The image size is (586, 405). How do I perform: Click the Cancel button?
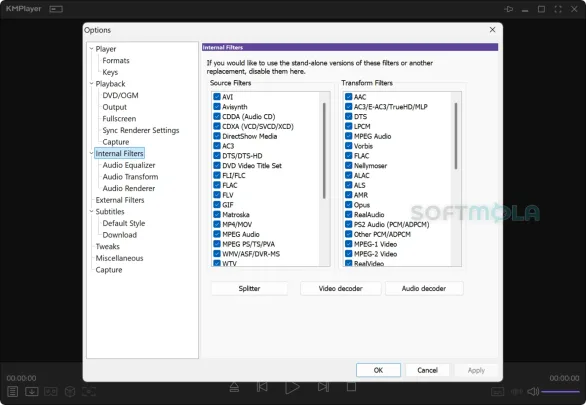click(427, 370)
